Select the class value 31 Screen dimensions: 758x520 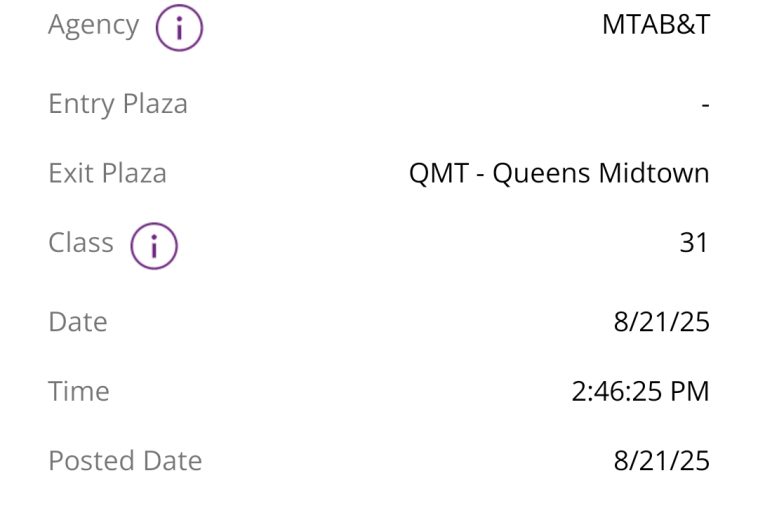click(693, 243)
